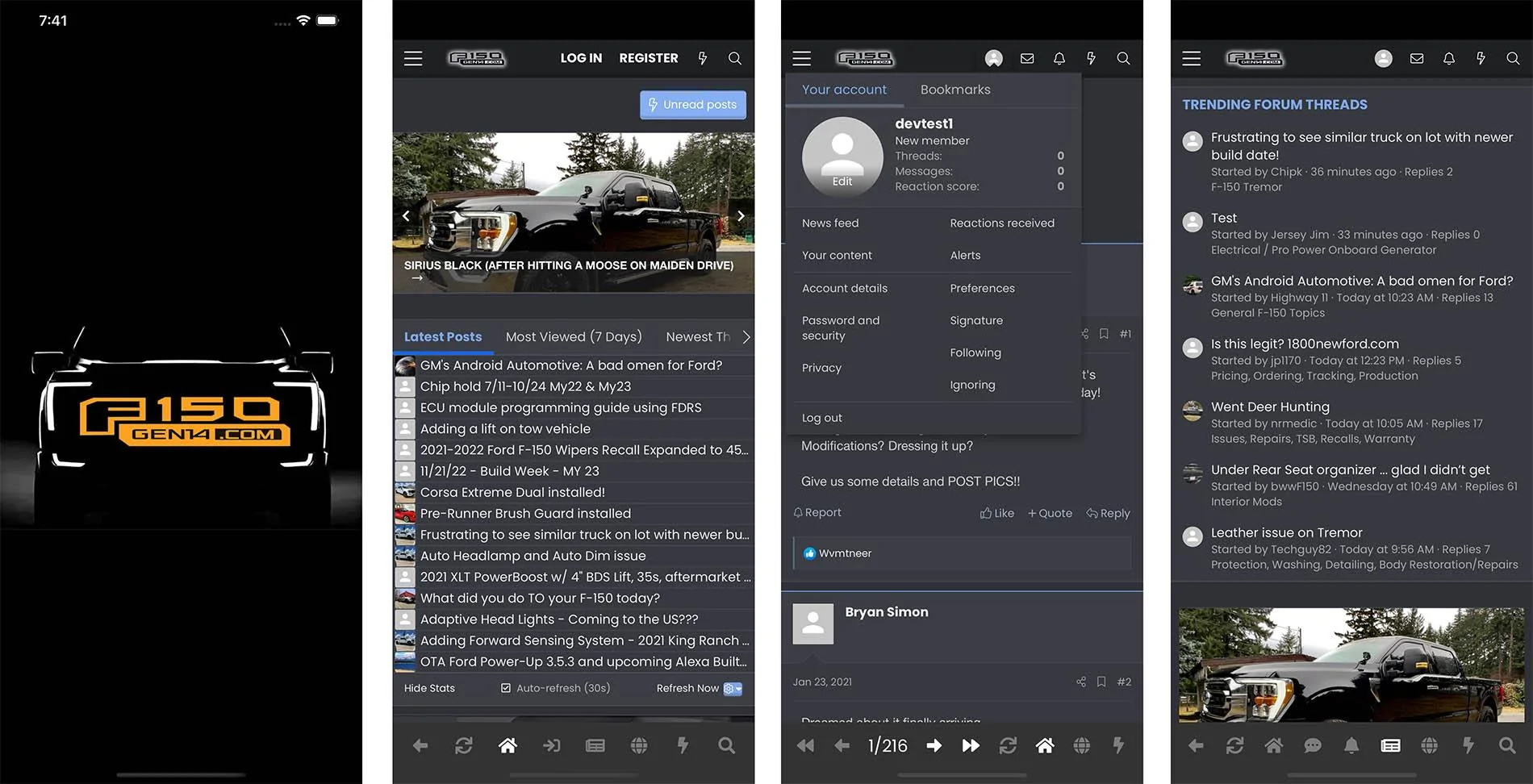This screenshot has width=1533, height=784.
Task: Open the alerts bell icon above account menu
Action: click(1059, 58)
